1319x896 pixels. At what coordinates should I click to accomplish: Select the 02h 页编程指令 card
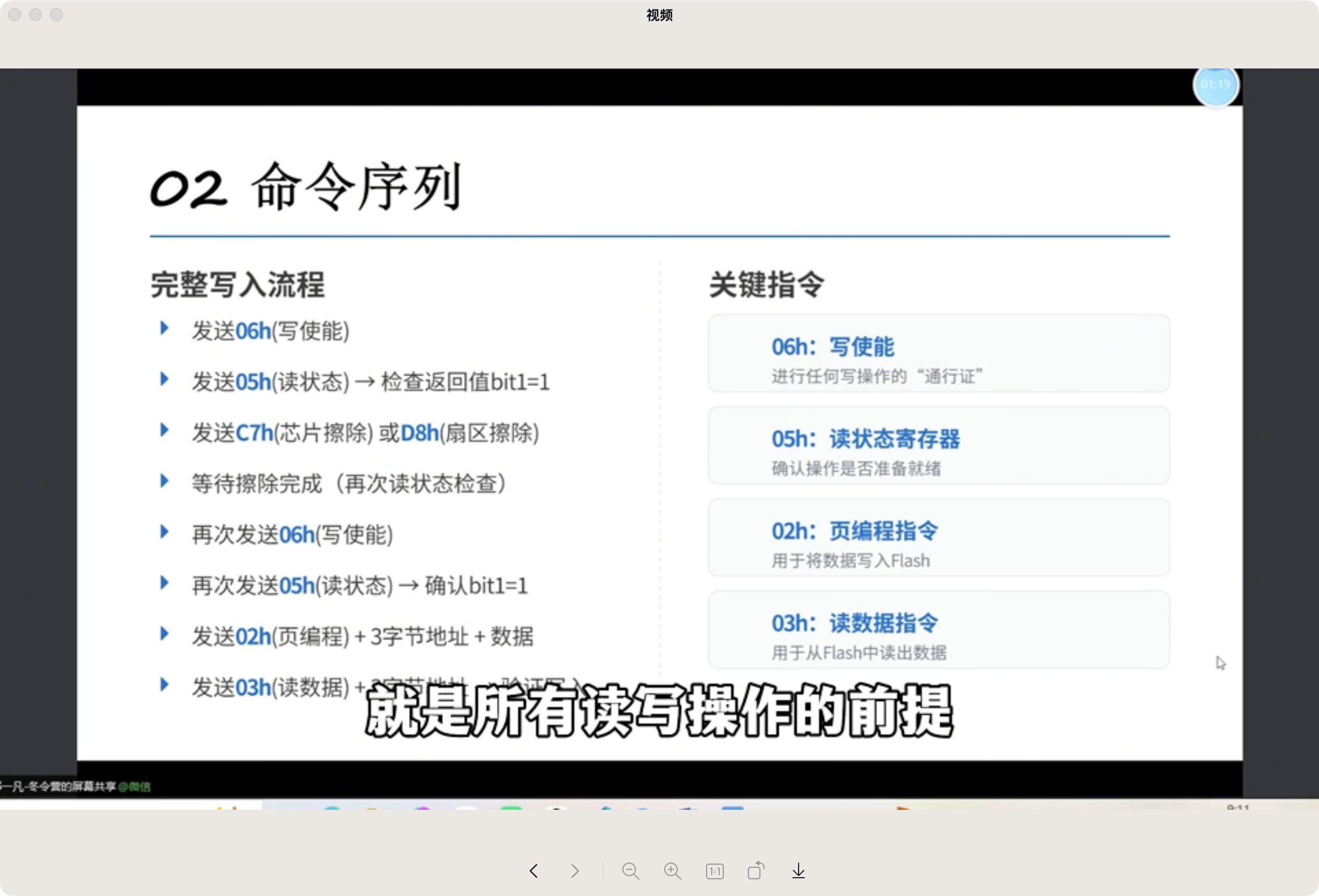pyautogui.click(x=938, y=538)
